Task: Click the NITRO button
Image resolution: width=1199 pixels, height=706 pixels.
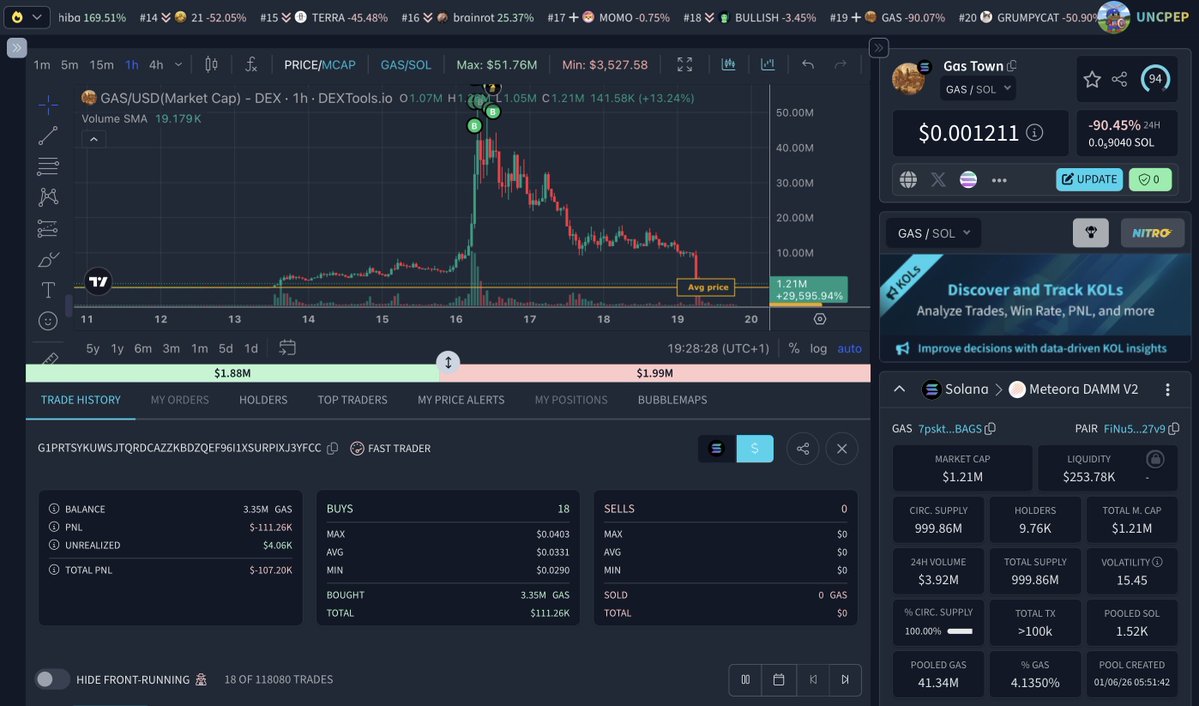Action: 1152,232
